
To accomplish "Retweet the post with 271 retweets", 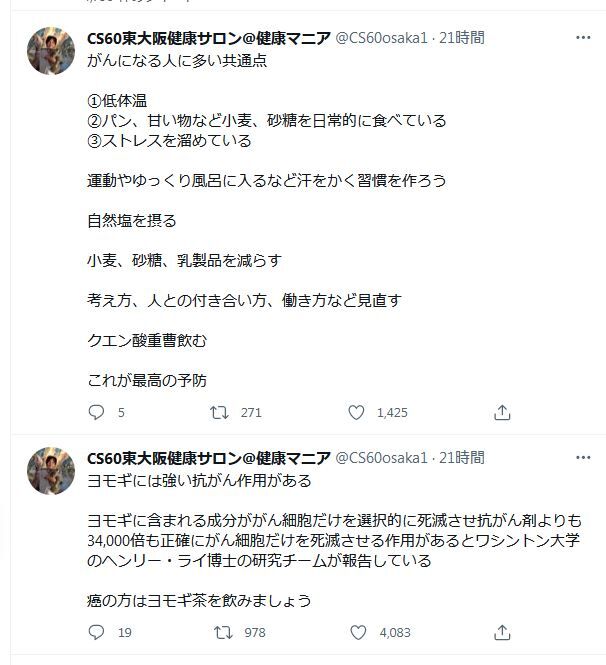I will (219, 412).
